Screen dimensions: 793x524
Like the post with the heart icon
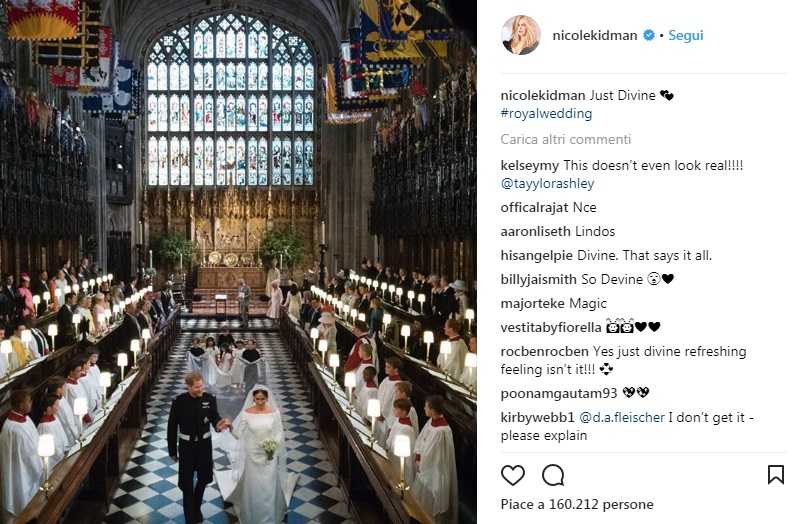[512, 475]
